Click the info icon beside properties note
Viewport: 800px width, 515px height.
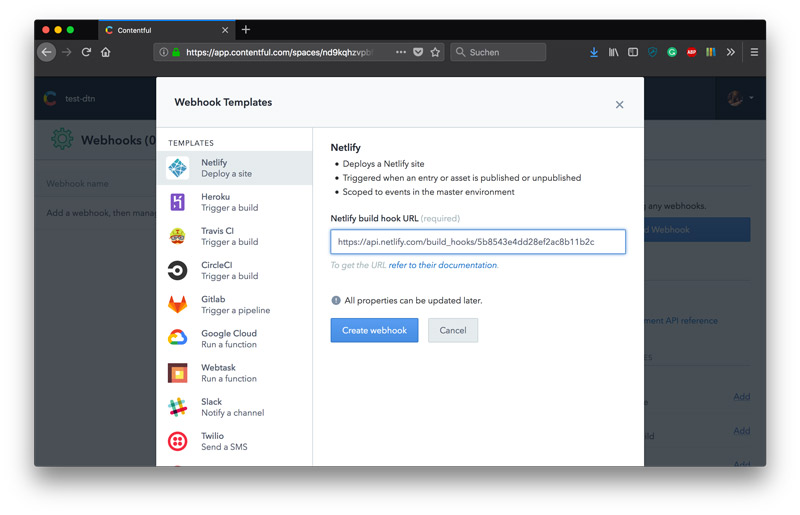tap(336, 300)
